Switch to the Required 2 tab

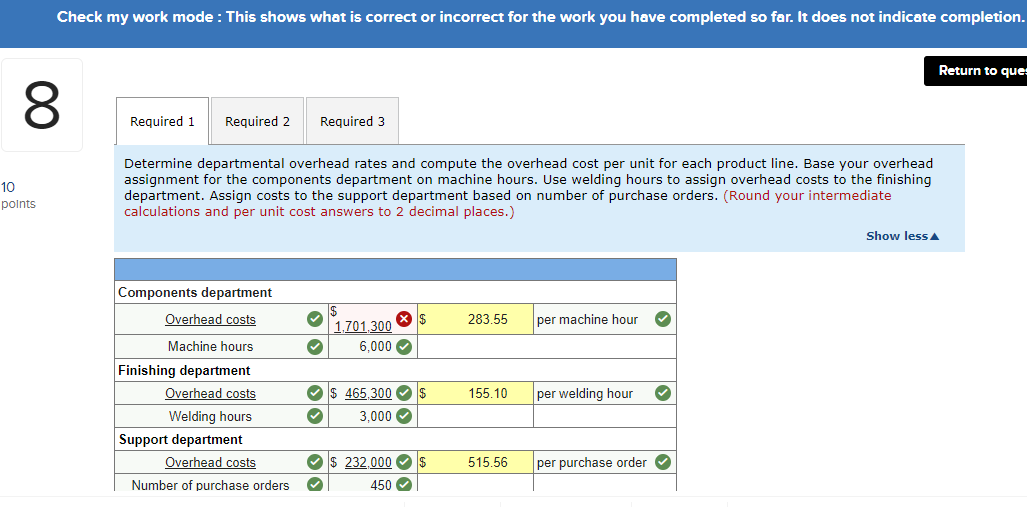click(257, 121)
